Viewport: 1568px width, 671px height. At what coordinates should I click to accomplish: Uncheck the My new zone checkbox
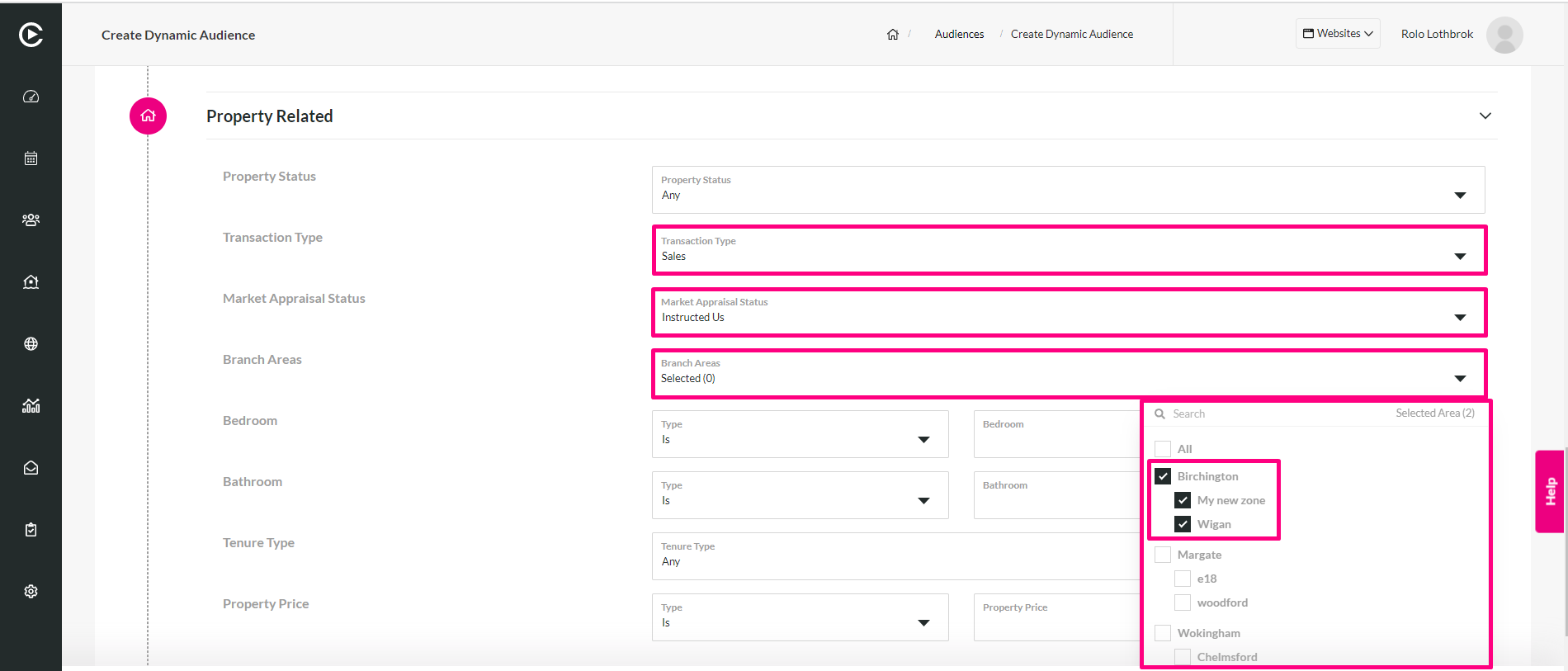1183,500
